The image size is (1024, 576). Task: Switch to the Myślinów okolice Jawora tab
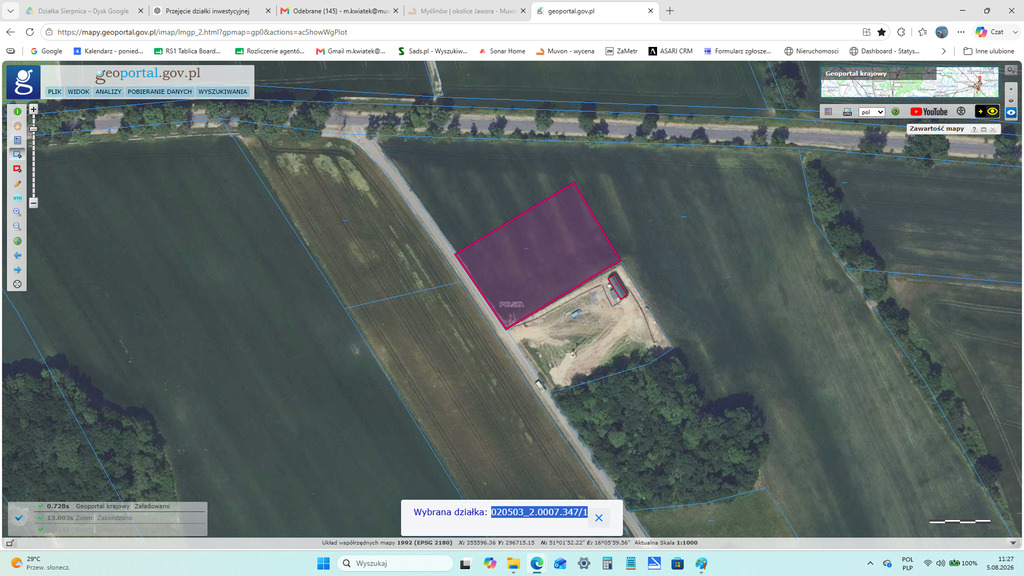pyautogui.click(x=466, y=11)
